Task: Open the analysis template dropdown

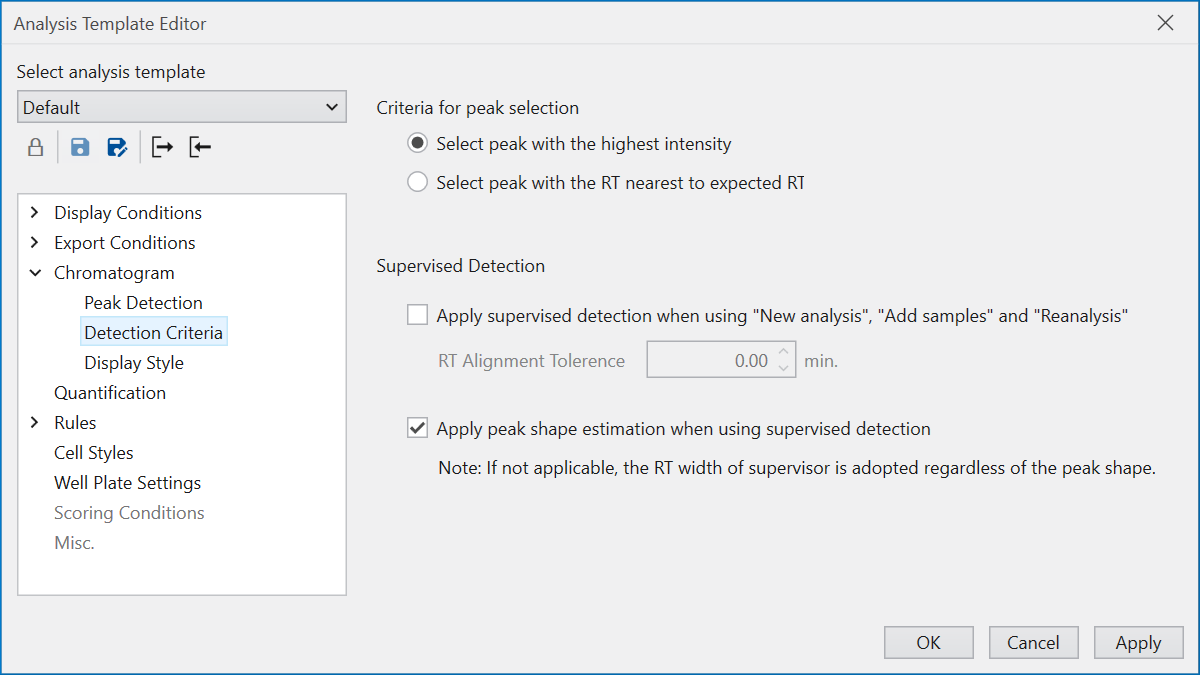Action: point(331,106)
